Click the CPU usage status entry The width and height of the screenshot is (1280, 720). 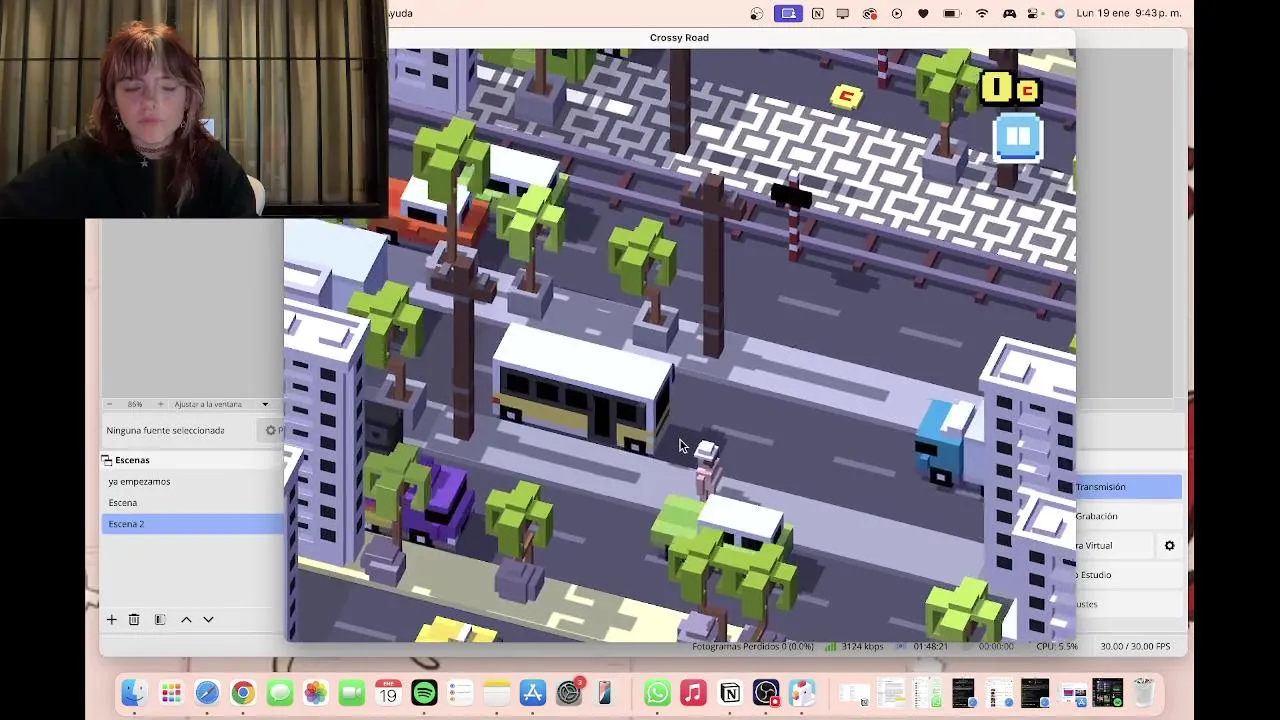[1057, 647]
